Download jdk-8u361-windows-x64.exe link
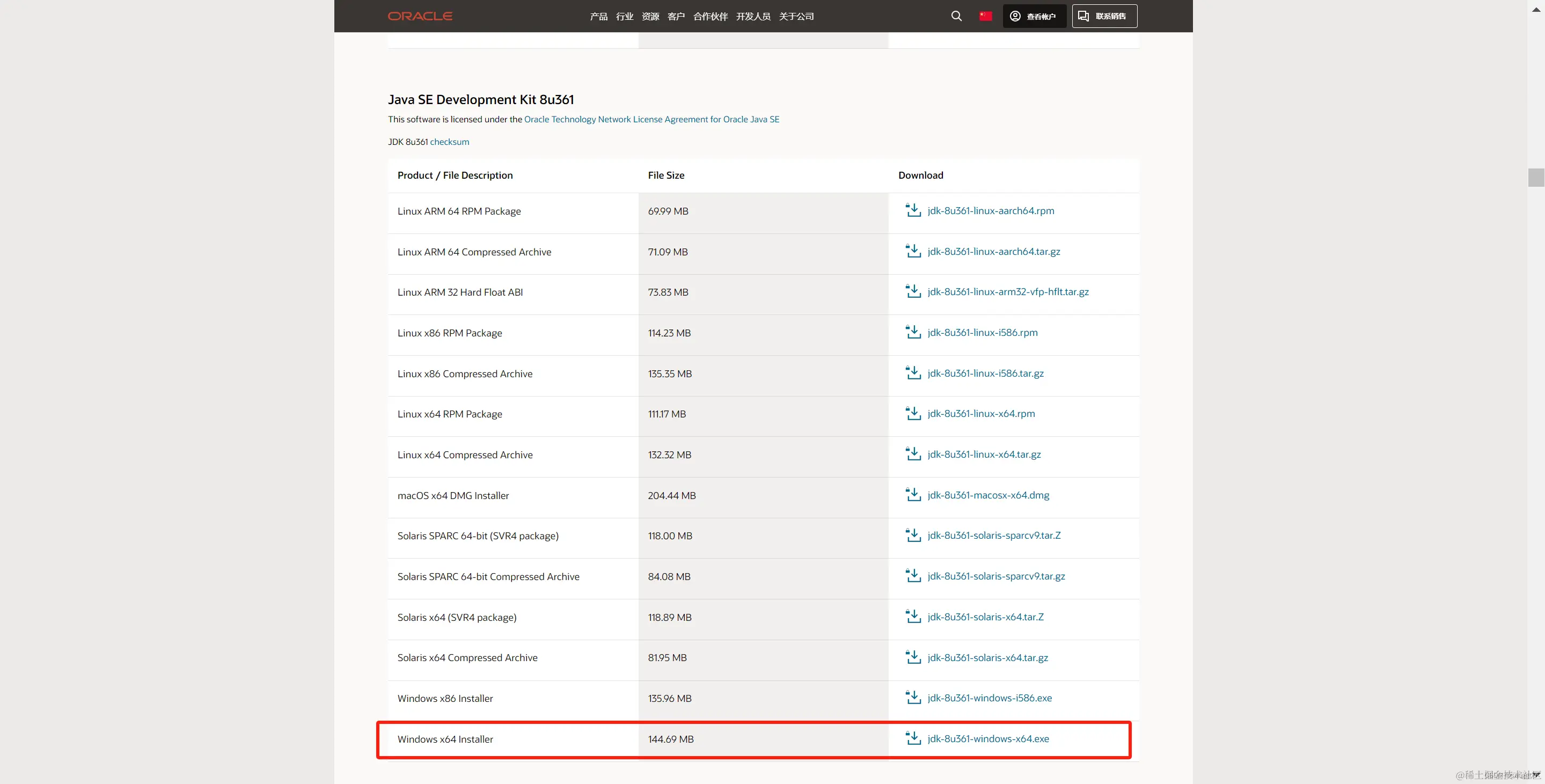1545x784 pixels. click(988, 738)
